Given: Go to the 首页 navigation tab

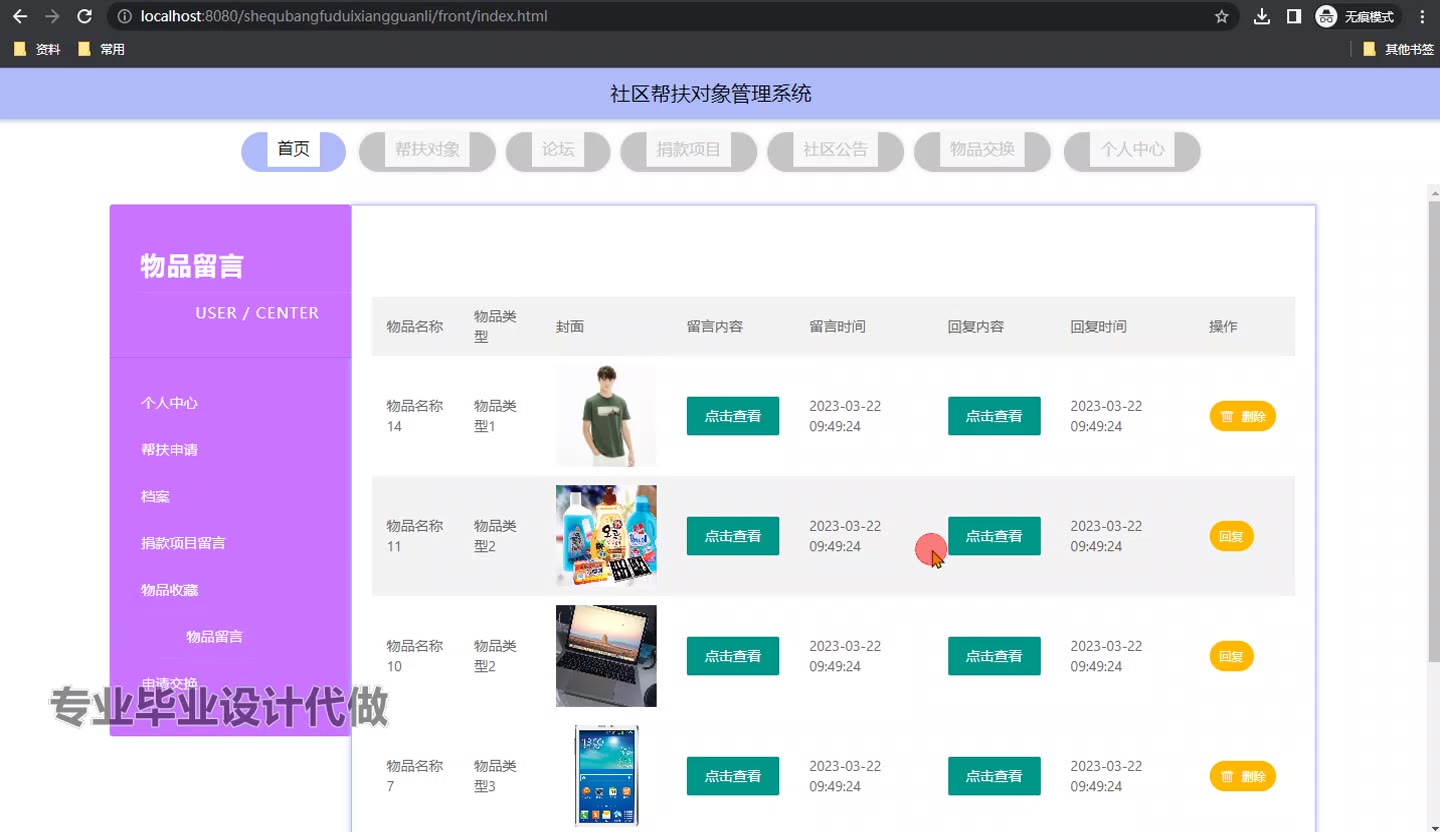Looking at the screenshot, I should [294, 150].
